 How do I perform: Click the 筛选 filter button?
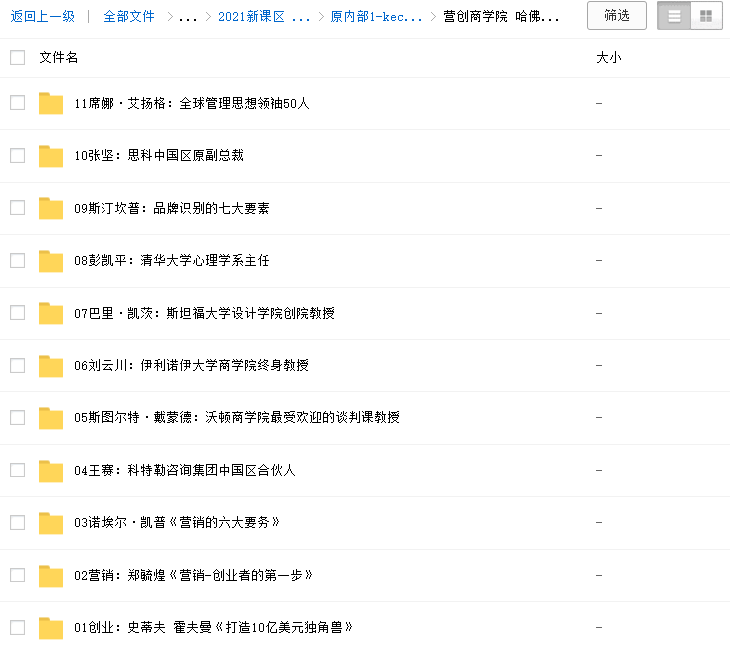point(616,16)
